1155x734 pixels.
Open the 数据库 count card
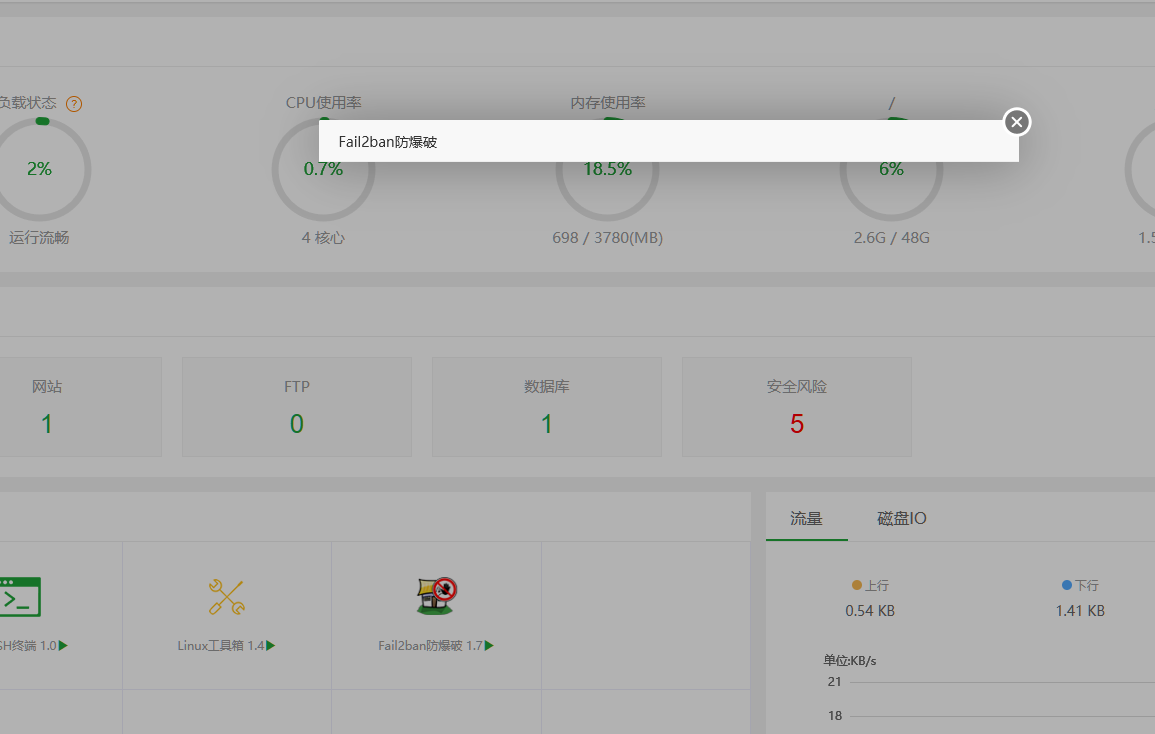547,407
